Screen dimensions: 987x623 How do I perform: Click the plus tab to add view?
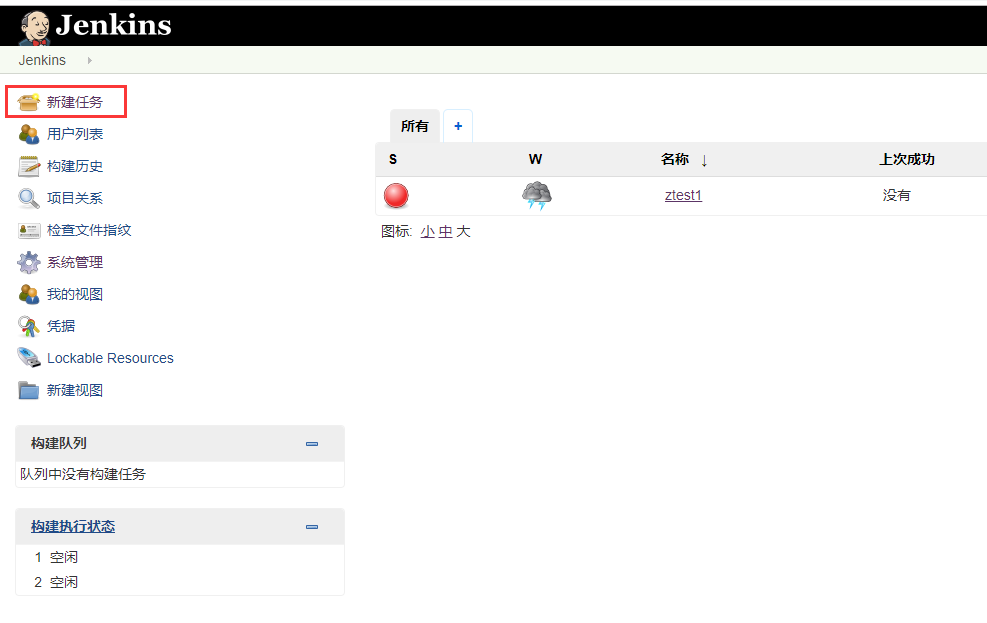(458, 126)
